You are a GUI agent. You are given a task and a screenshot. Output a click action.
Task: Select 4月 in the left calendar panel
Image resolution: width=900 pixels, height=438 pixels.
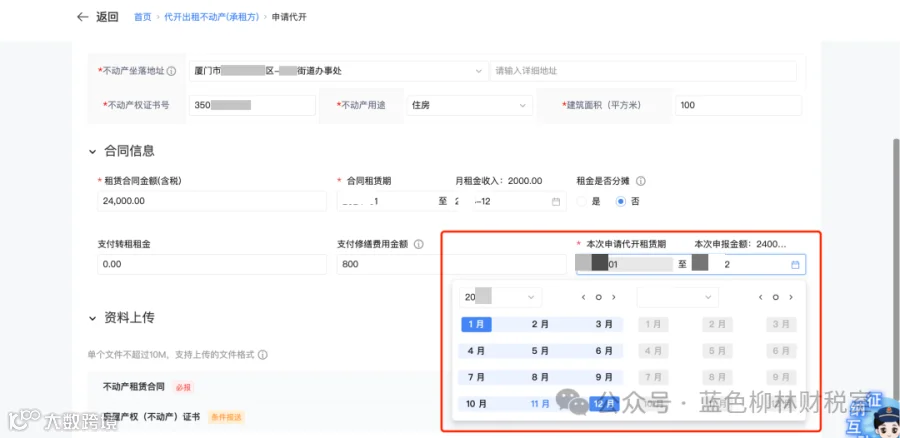(x=476, y=351)
